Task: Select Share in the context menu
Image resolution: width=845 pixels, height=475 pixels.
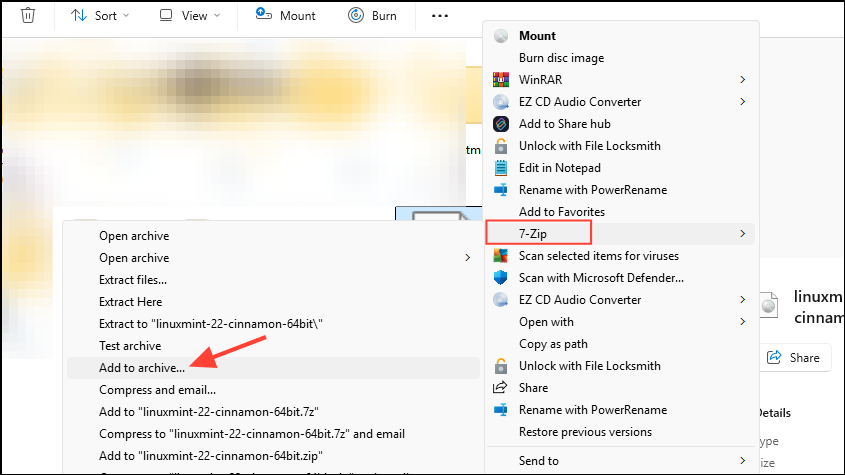Action: [533, 388]
